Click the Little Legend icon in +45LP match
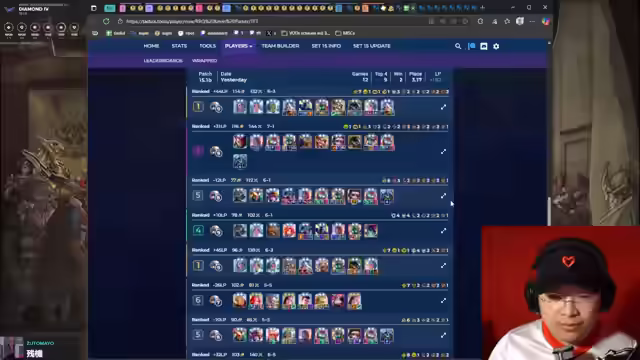640x360 pixels. pos(216,266)
